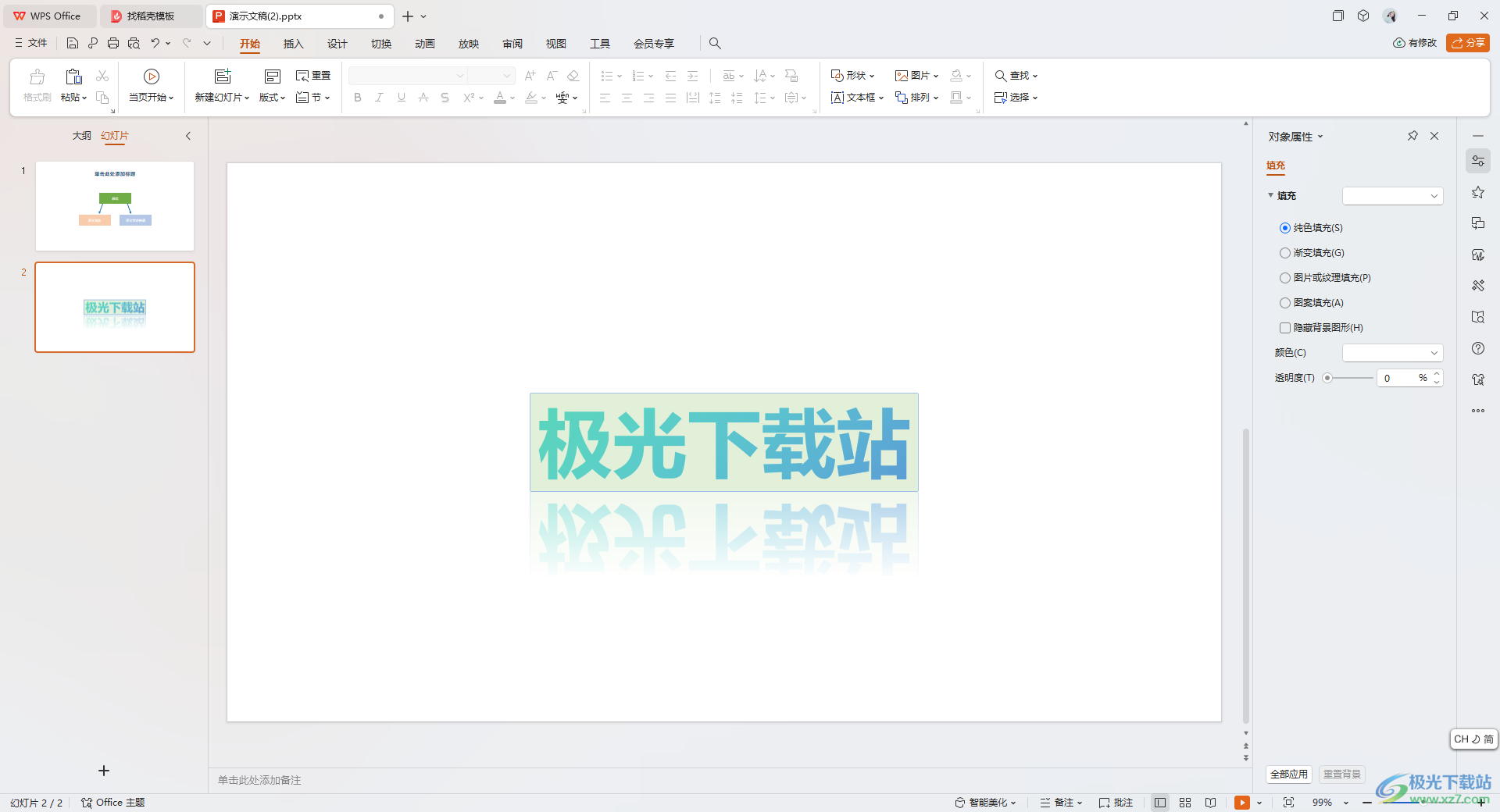The height and width of the screenshot is (812, 1500).
Task: Click the Print icon in quick toolbar
Action: 113,43
